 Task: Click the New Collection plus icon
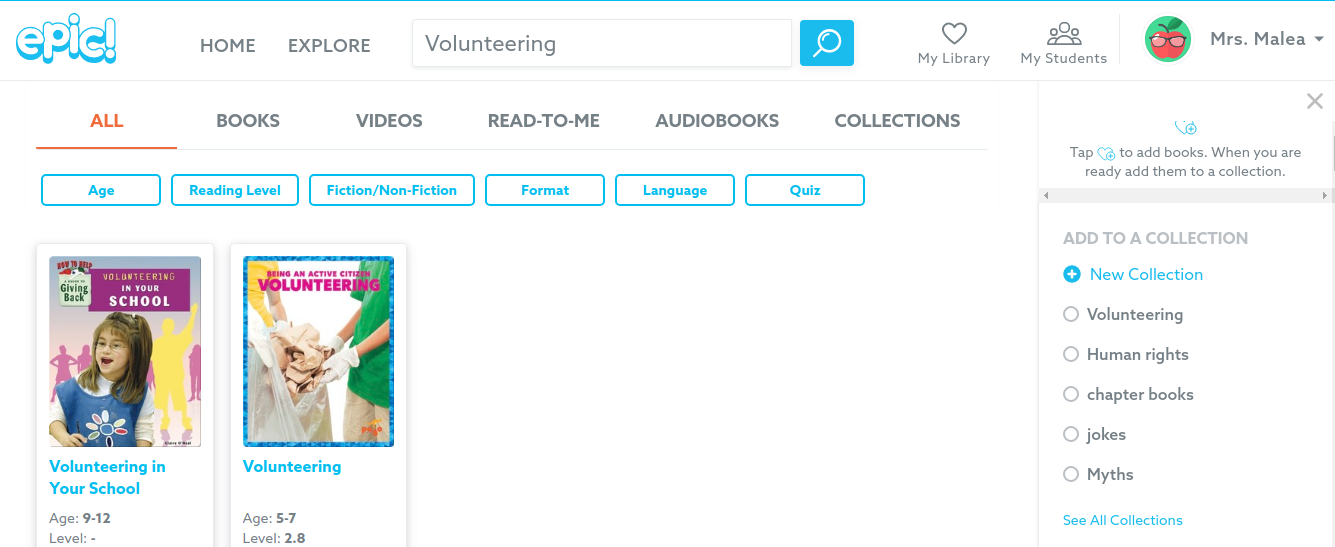(1072, 274)
